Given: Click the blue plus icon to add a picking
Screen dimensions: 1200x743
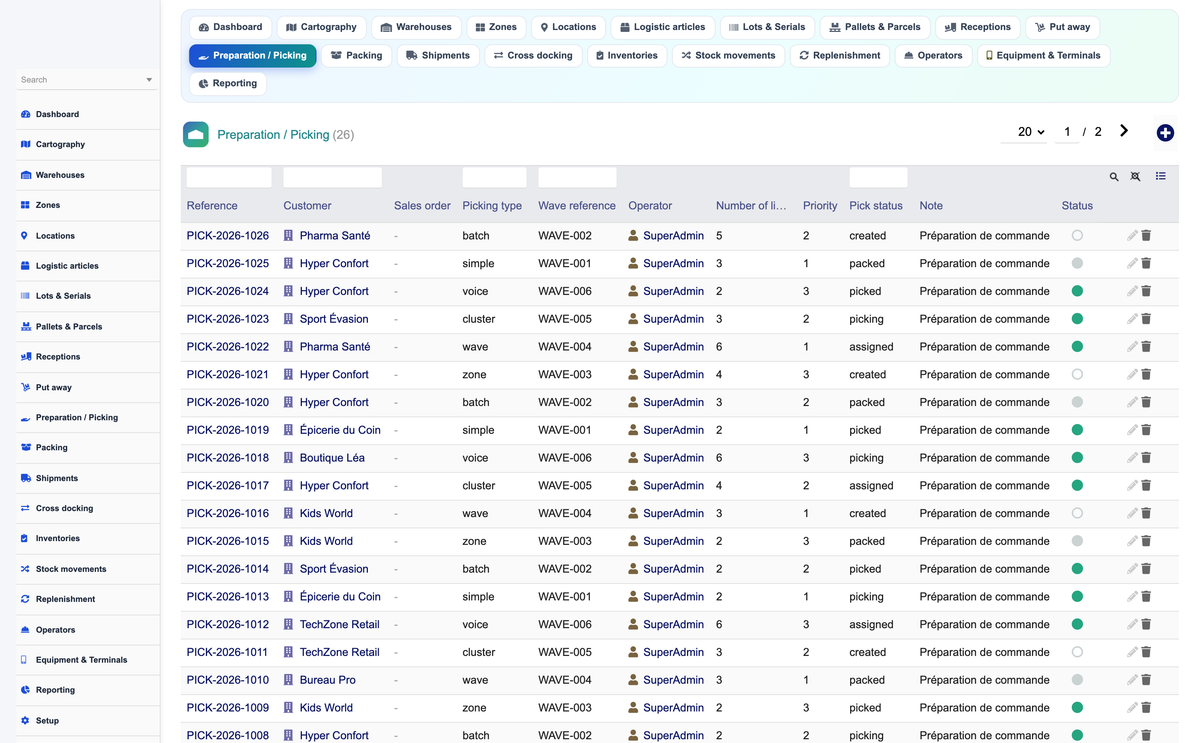Looking at the screenshot, I should coord(1165,133).
